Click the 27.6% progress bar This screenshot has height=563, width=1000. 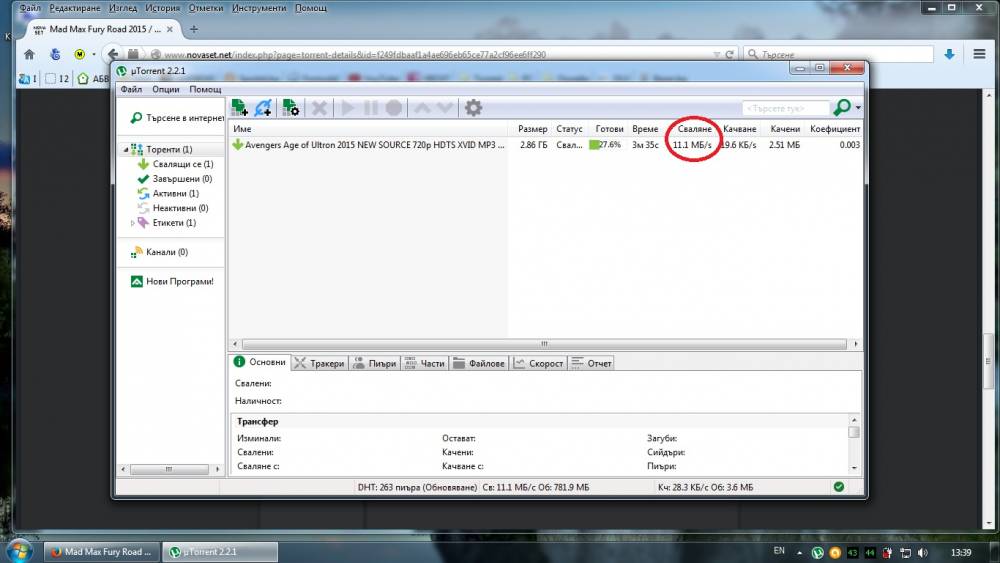605,145
